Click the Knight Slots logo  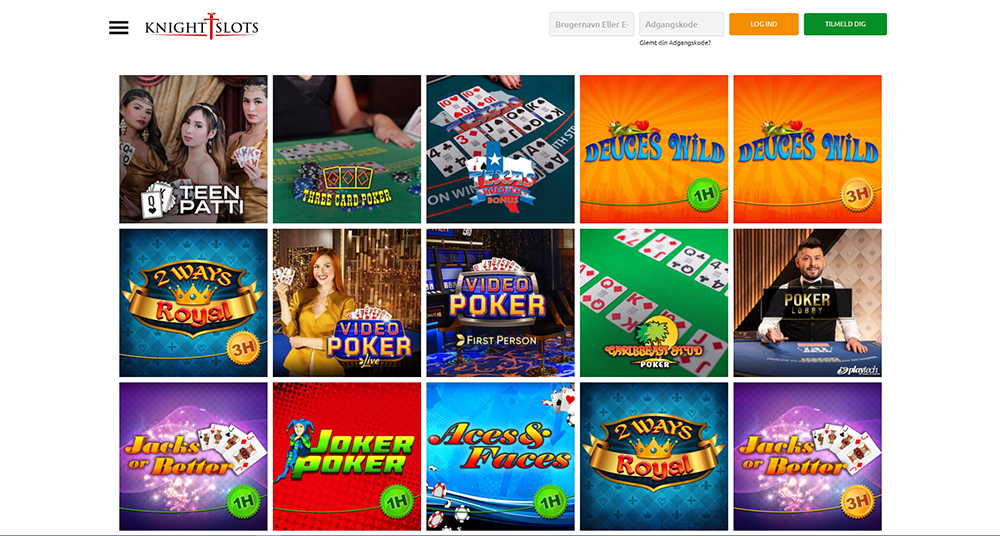point(202,26)
